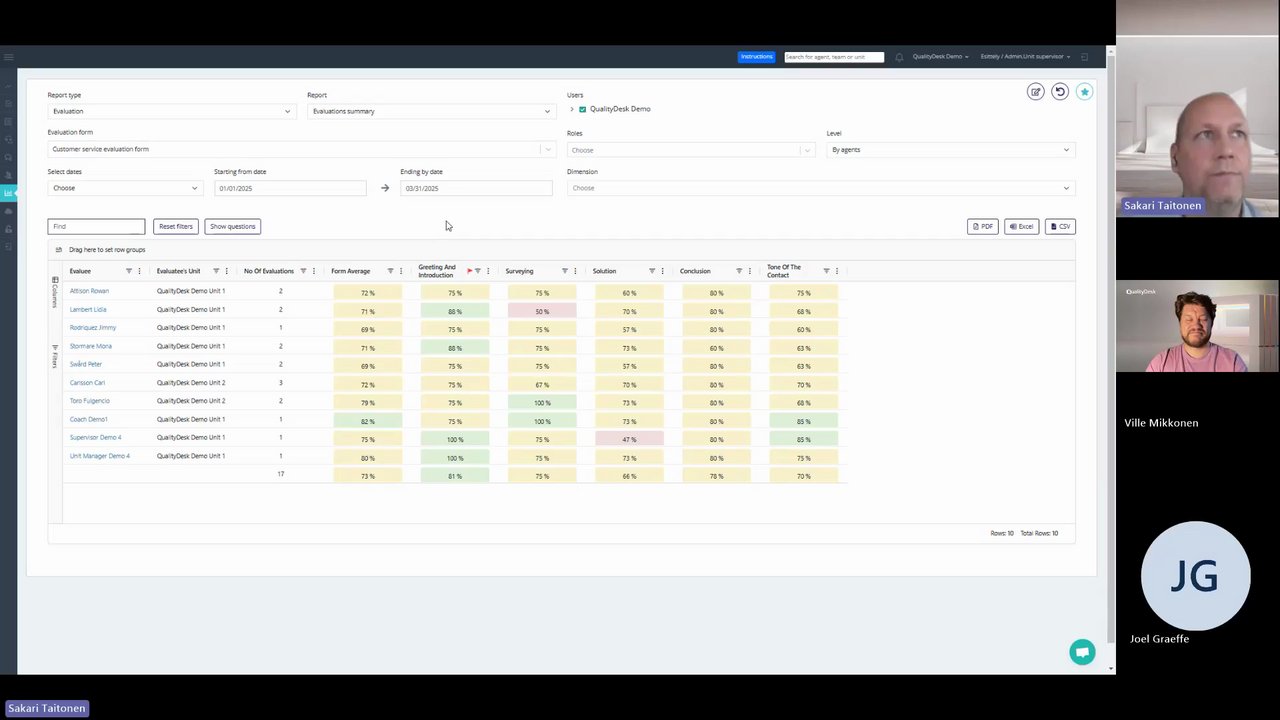Mark report as favorite with star icon

[1084, 92]
